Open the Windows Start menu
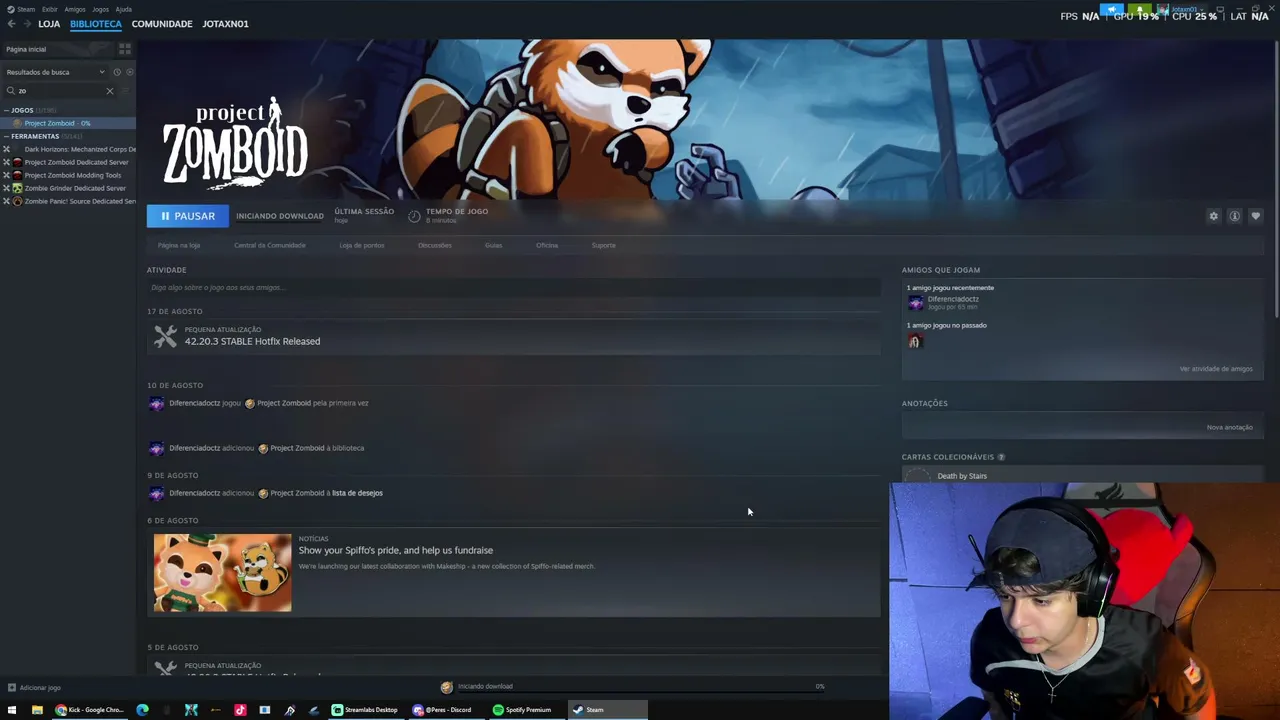The height and width of the screenshot is (720, 1280). pyautogui.click(x=12, y=710)
